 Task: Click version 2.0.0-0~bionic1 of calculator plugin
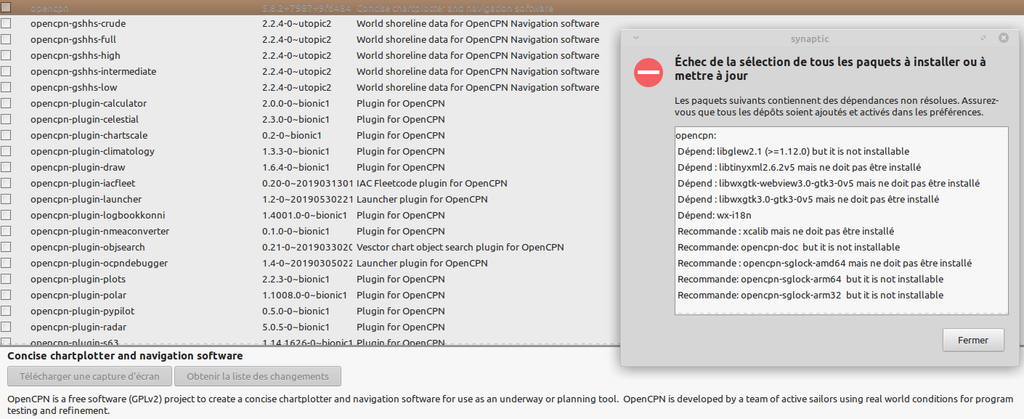pos(296,103)
